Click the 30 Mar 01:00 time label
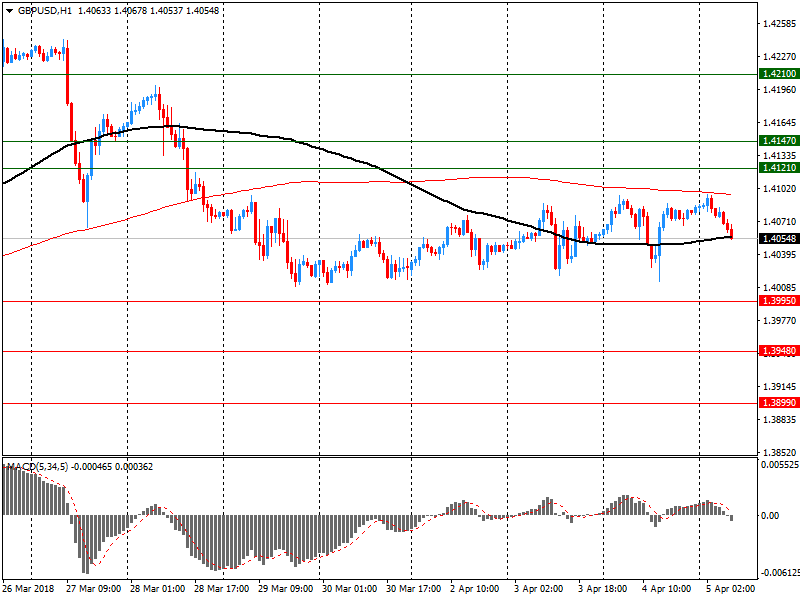This screenshot has width=800, height=600. [x=349, y=588]
